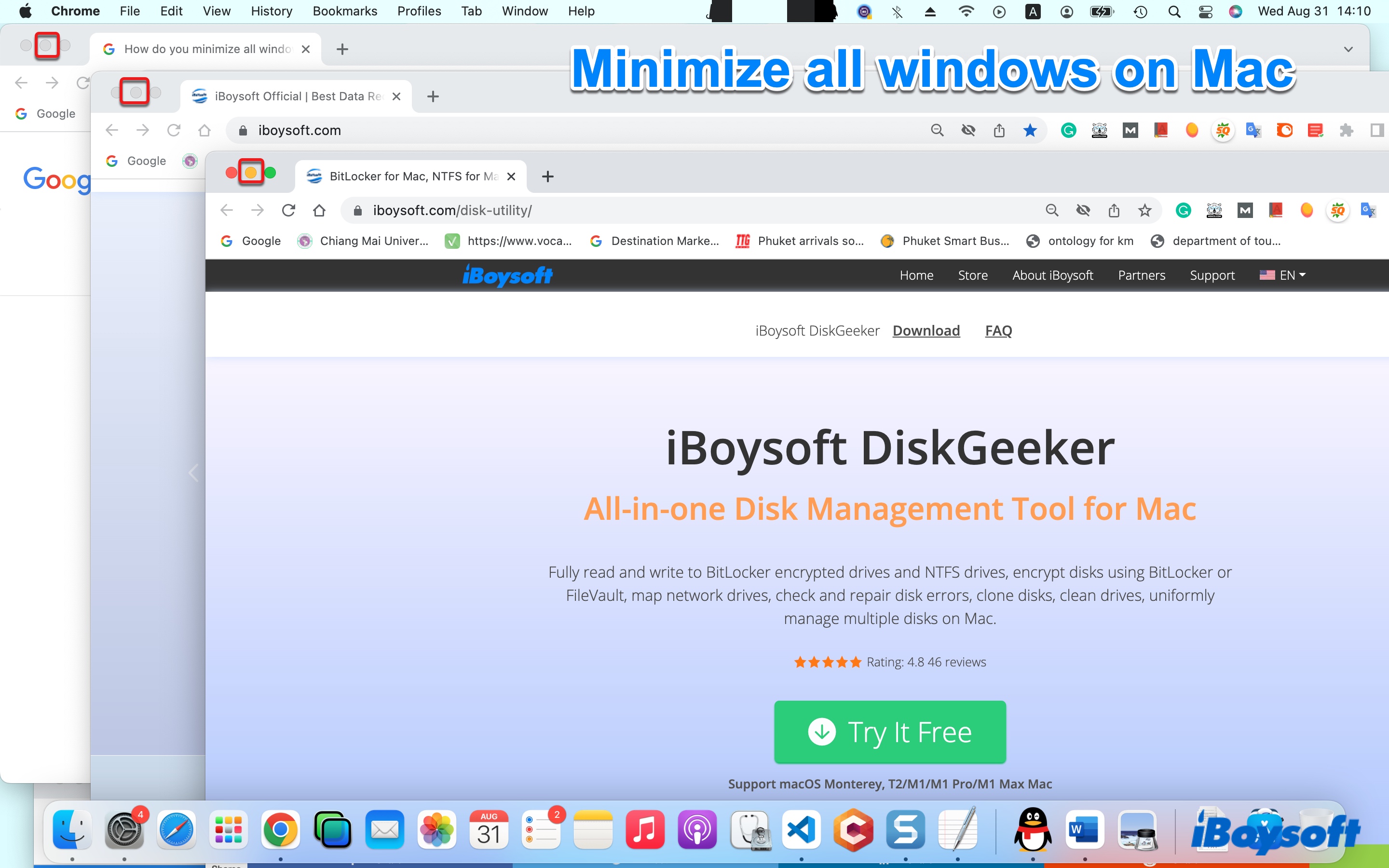Click the About iBoysoft menu item
This screenshot has width=1389, height=868.
(x=1052, y=275)
